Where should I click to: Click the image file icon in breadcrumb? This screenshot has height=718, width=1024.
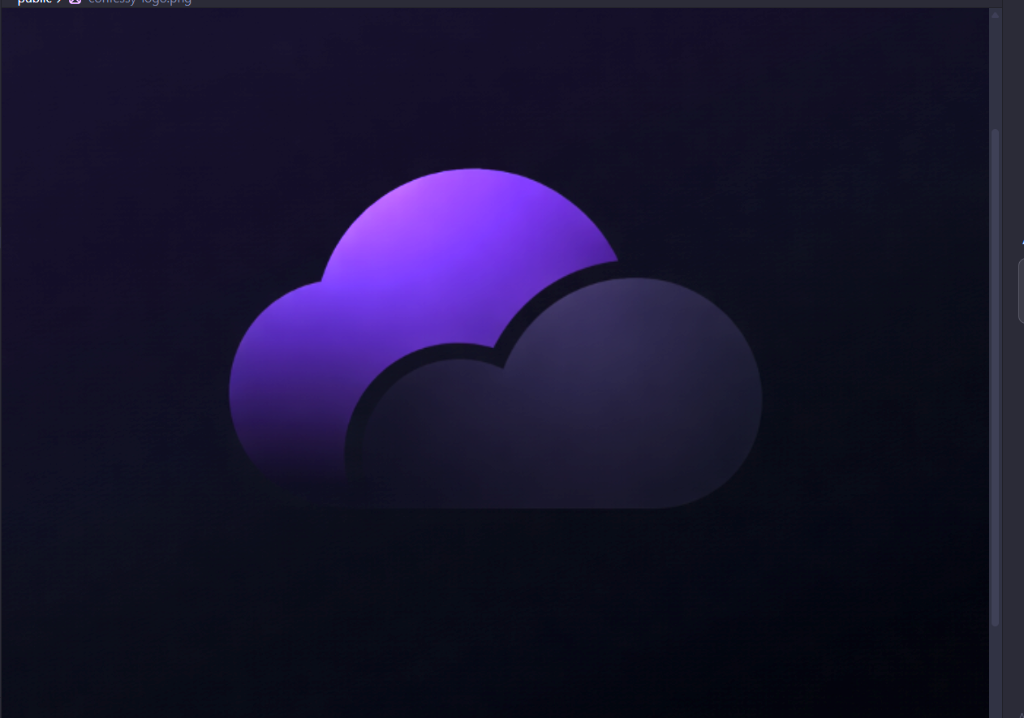pos(75,2)
